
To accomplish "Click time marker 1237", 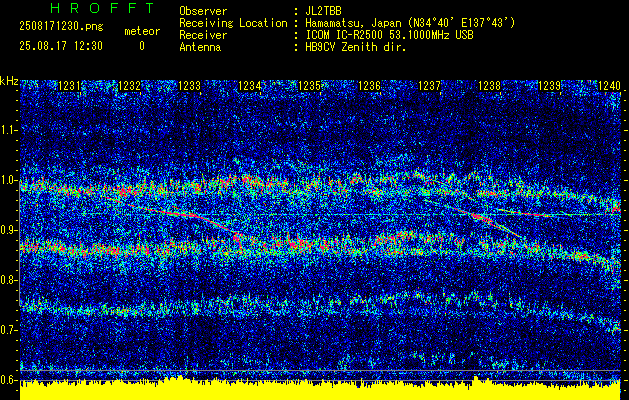I will 429,85.
